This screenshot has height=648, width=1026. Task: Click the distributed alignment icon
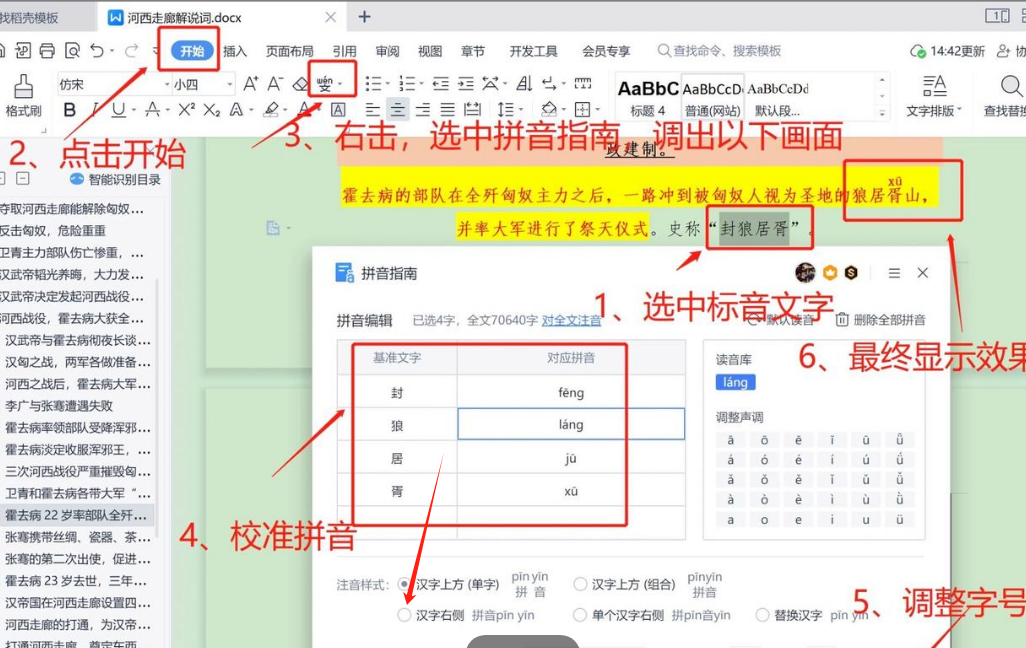pyautogui.click(x=472, y=110)
